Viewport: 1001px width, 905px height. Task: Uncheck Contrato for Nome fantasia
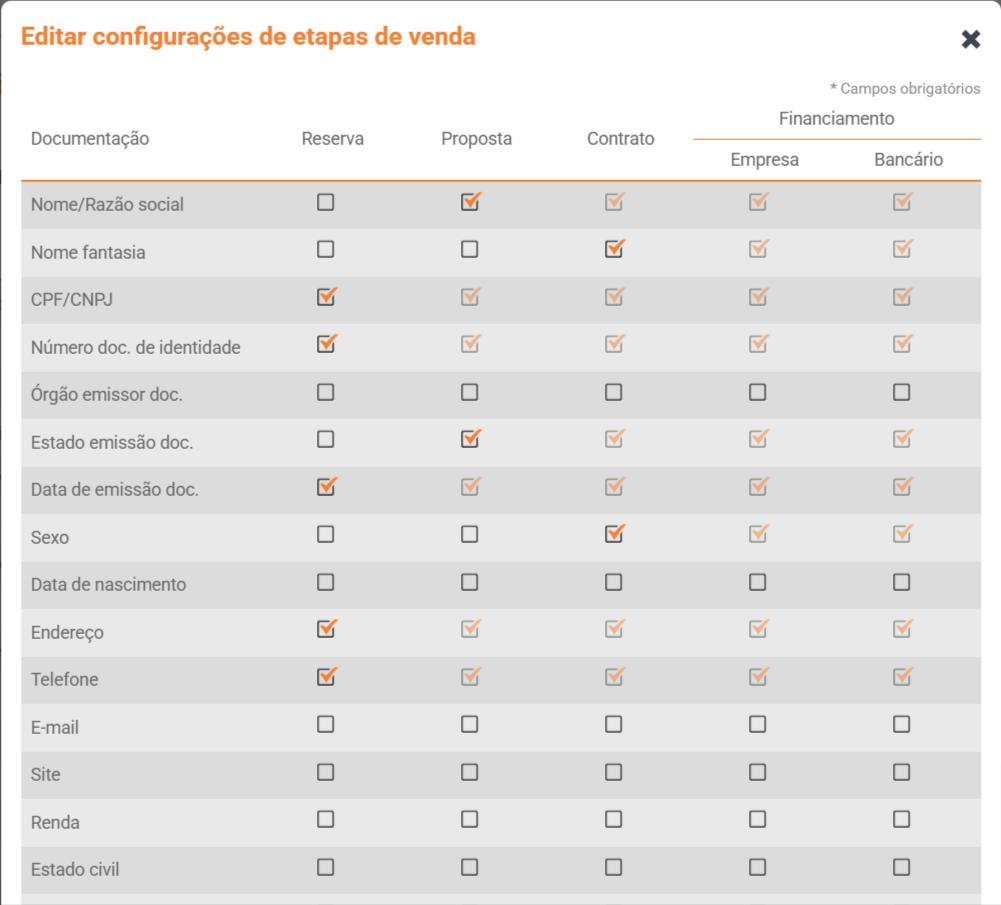pos(614,249)
